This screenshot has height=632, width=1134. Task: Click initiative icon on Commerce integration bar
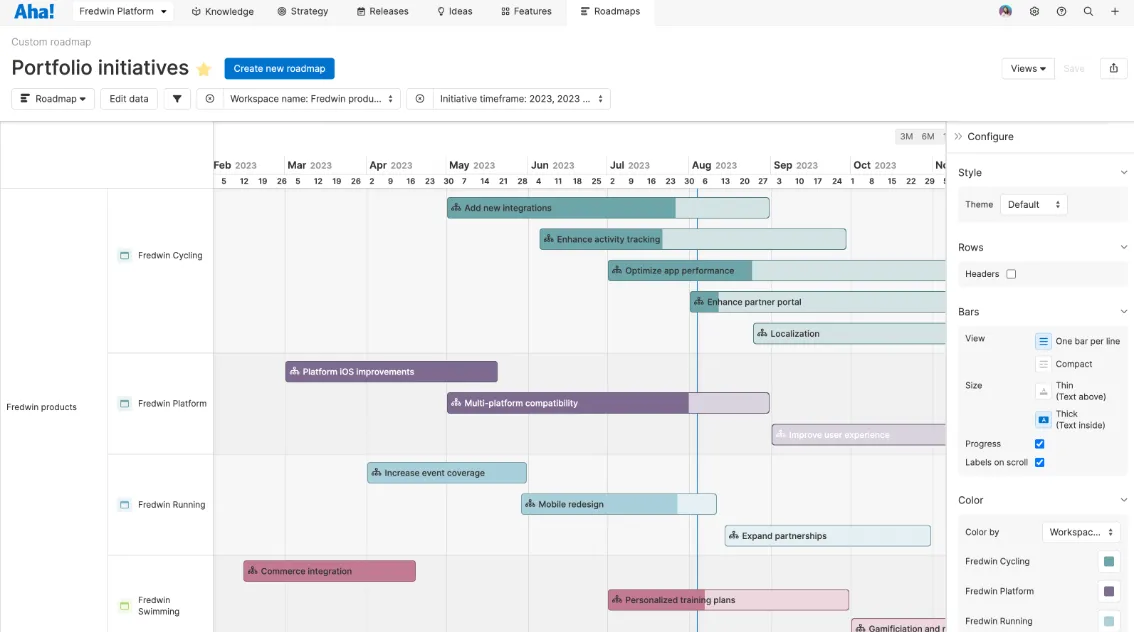pos(252,571)
